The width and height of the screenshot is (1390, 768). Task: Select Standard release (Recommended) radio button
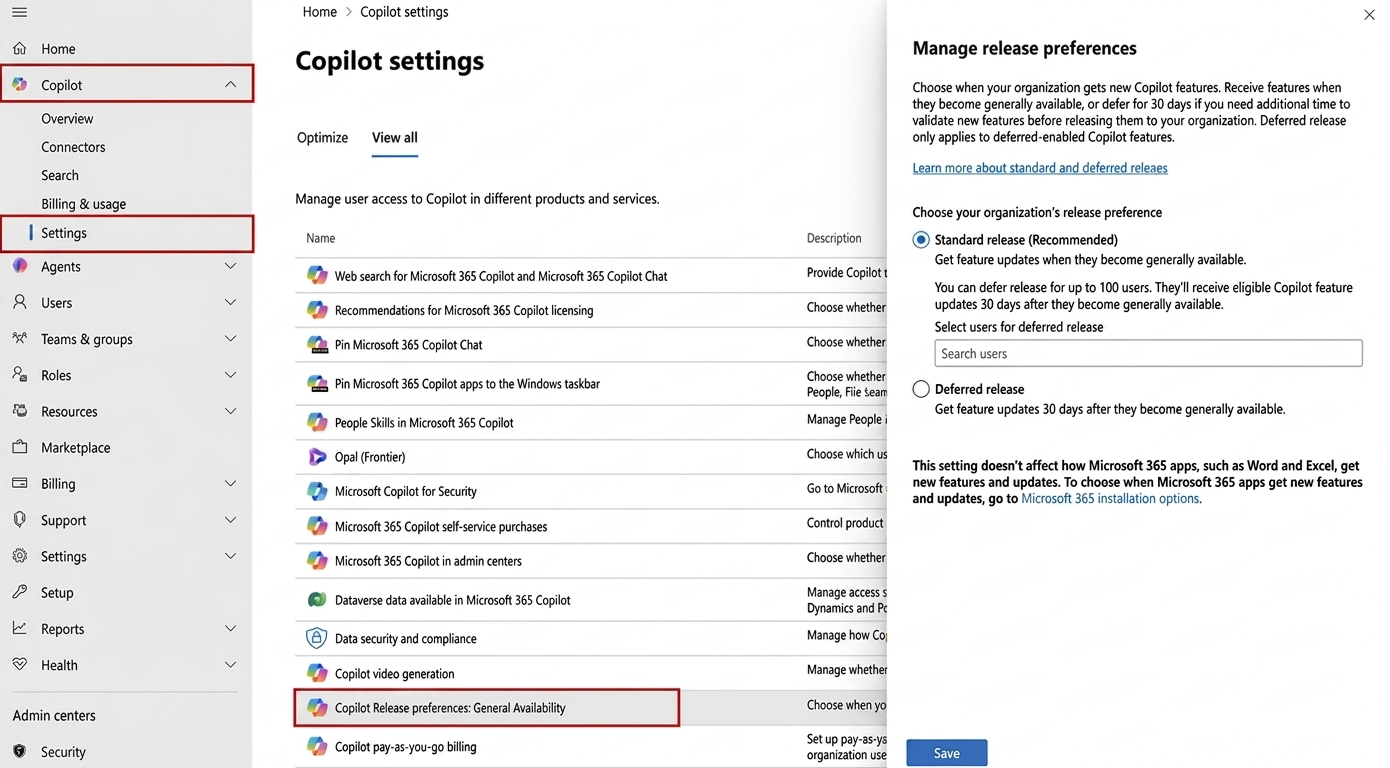[921, 240]
